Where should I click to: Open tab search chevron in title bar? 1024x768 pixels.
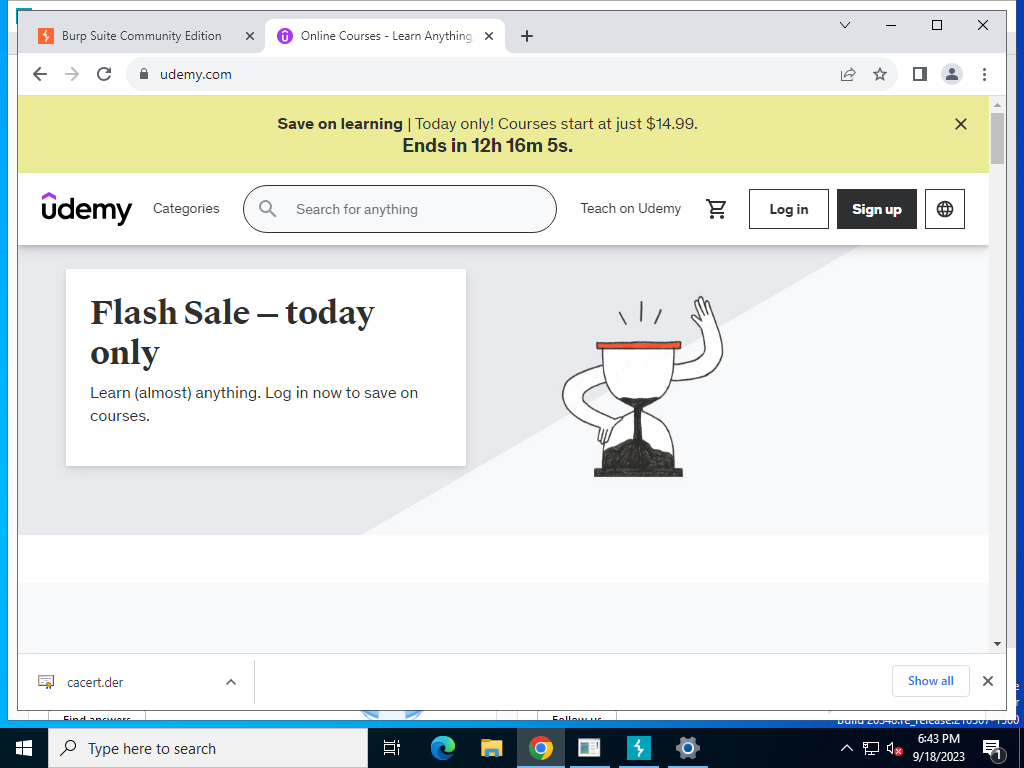coord(844,25)
